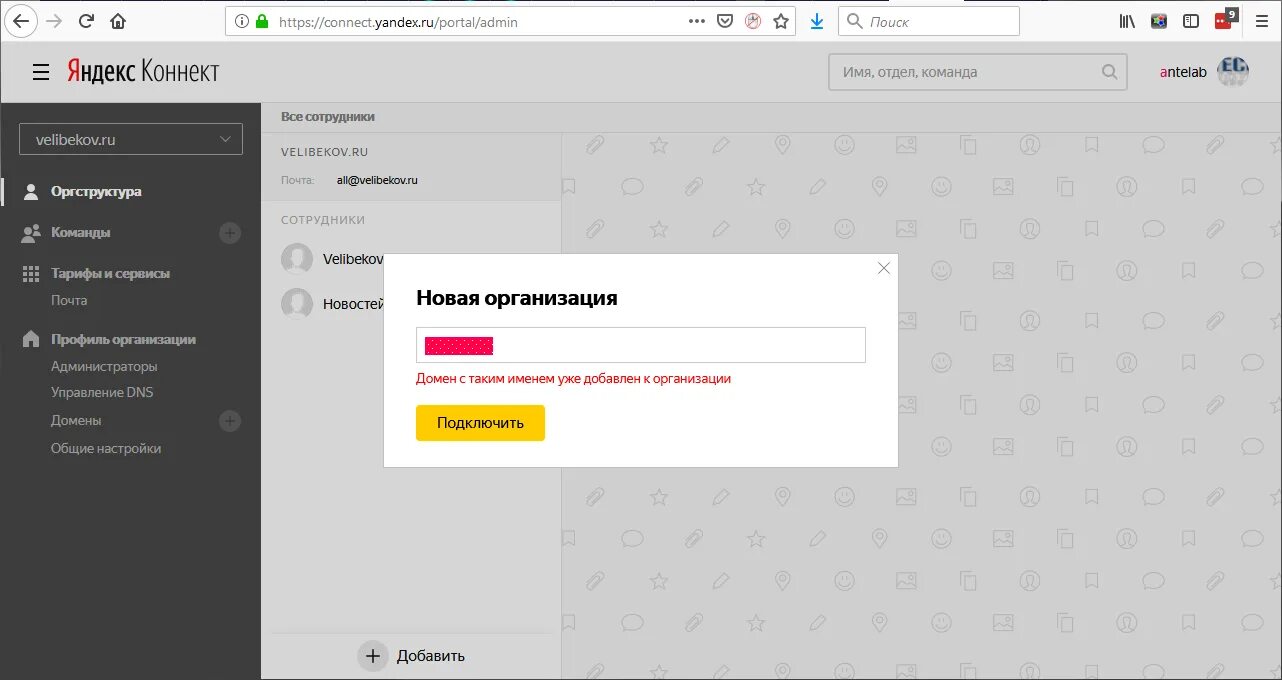Bookmark this page with star icon

coord(781,21)
